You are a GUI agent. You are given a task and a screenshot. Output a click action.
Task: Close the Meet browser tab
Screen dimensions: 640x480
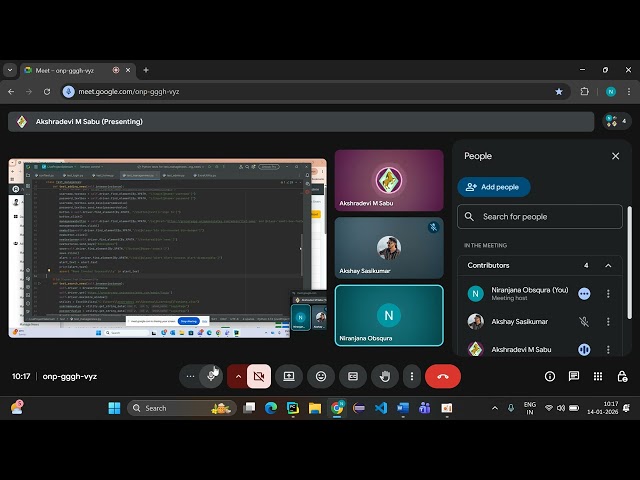(128, 70)
